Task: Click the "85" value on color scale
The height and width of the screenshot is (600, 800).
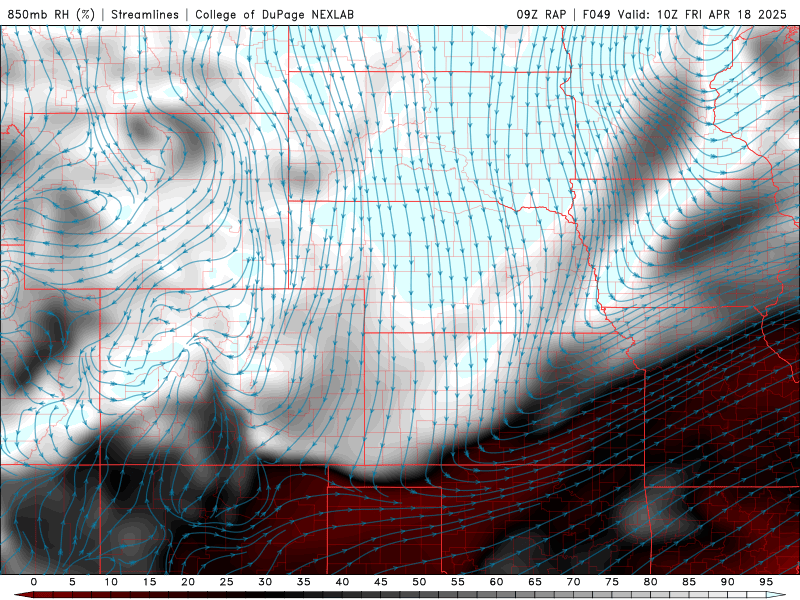Action: [x=689, y=582]
